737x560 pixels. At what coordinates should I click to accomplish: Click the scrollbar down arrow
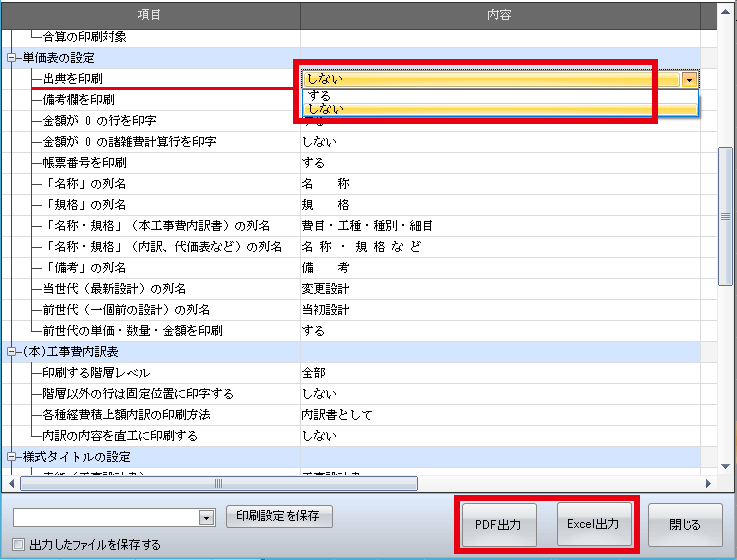tap(725, 482)
